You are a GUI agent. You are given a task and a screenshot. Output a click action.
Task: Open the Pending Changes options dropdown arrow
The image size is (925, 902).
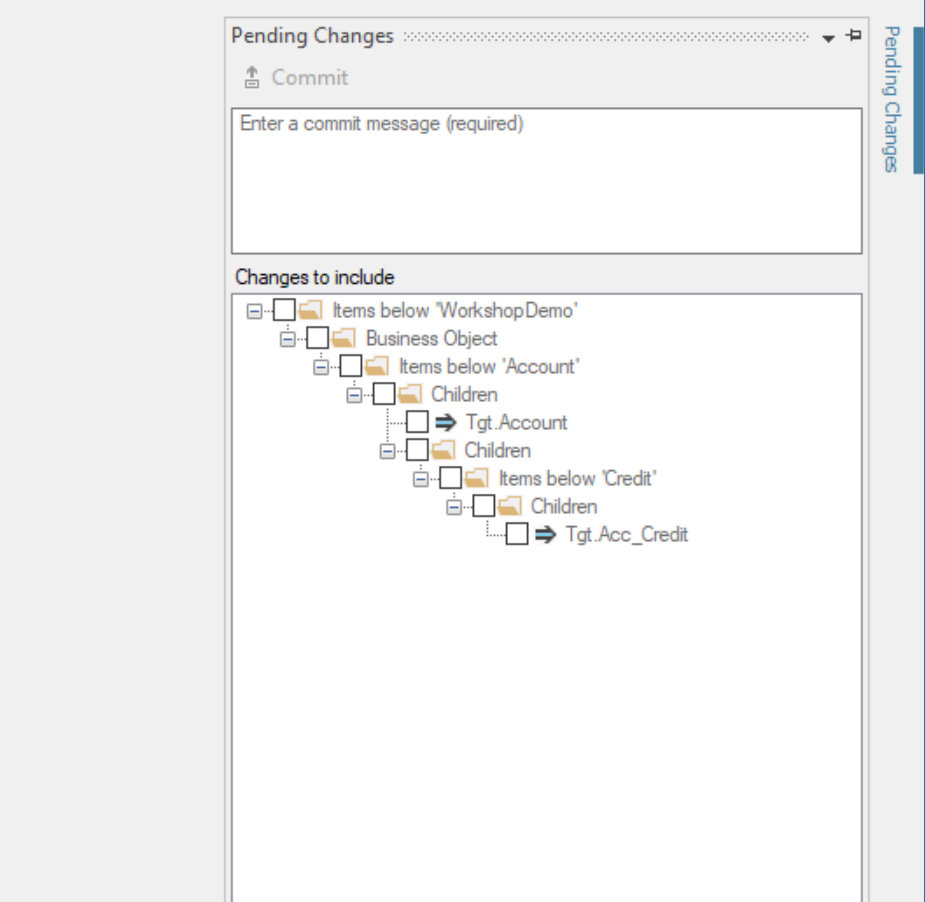point(828,37)
